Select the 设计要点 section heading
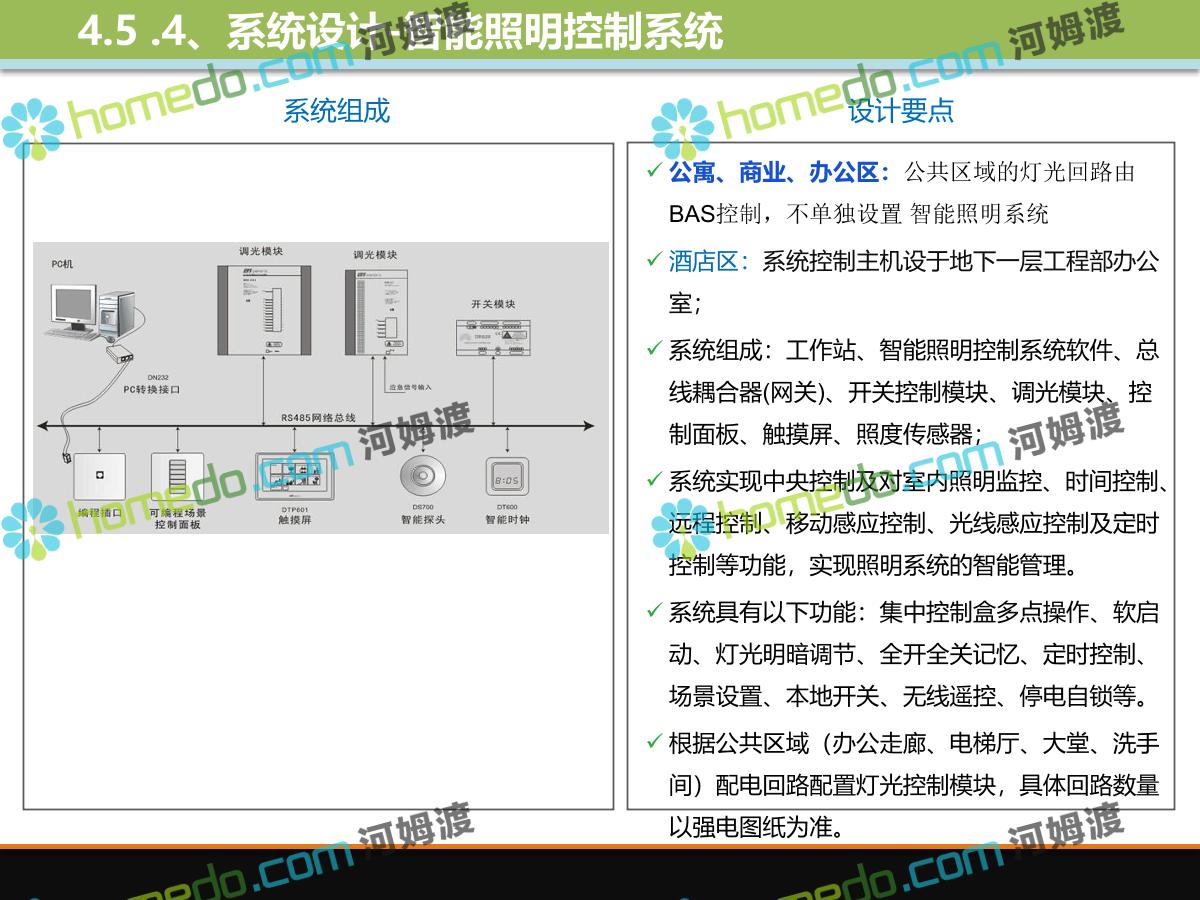Screen dimensions: 1200x900 901,110
